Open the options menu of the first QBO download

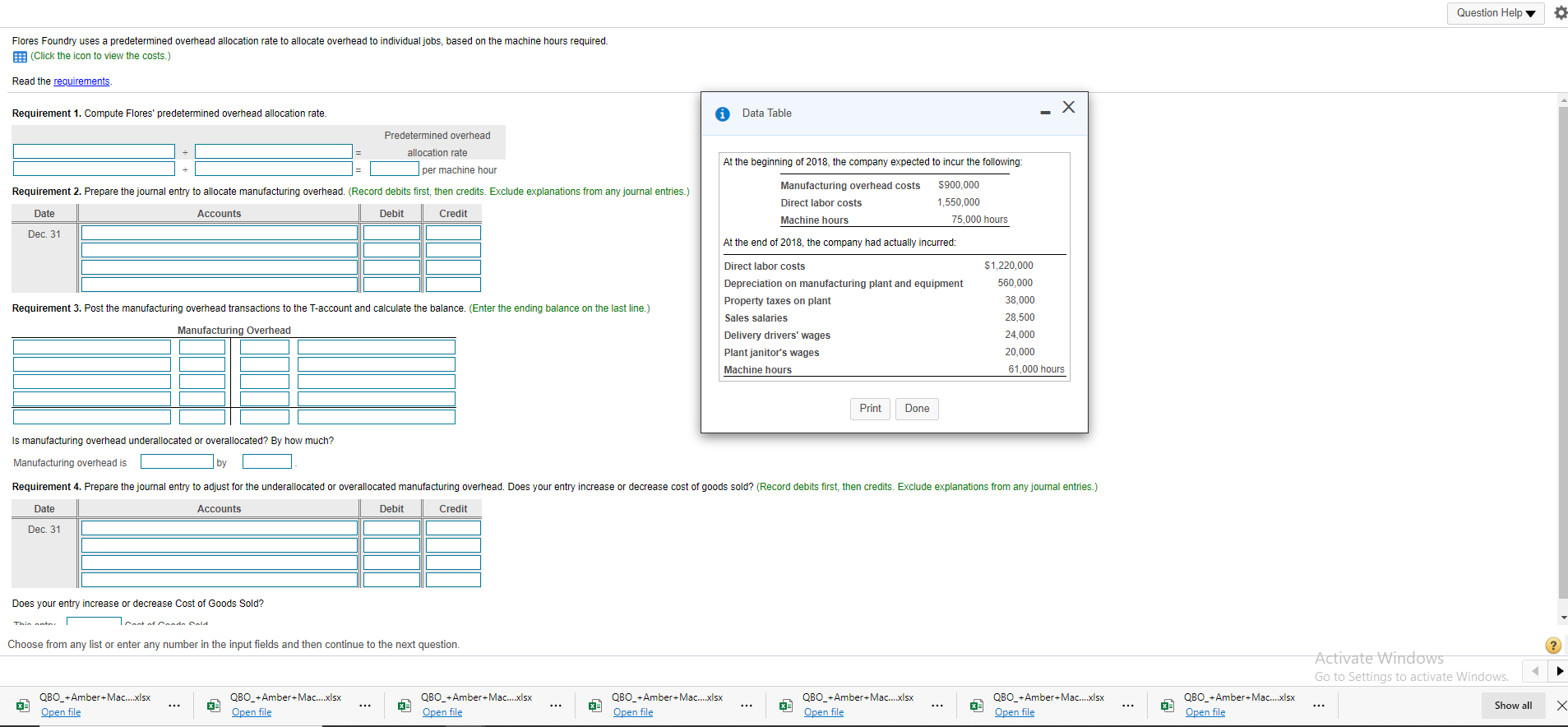pos(174,706)
